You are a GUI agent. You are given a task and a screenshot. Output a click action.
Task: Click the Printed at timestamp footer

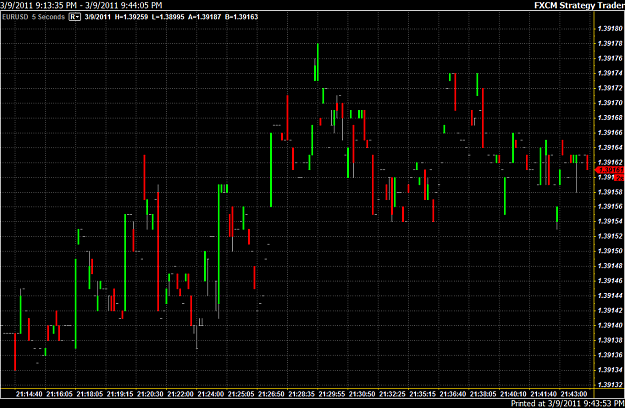point(568,403)
